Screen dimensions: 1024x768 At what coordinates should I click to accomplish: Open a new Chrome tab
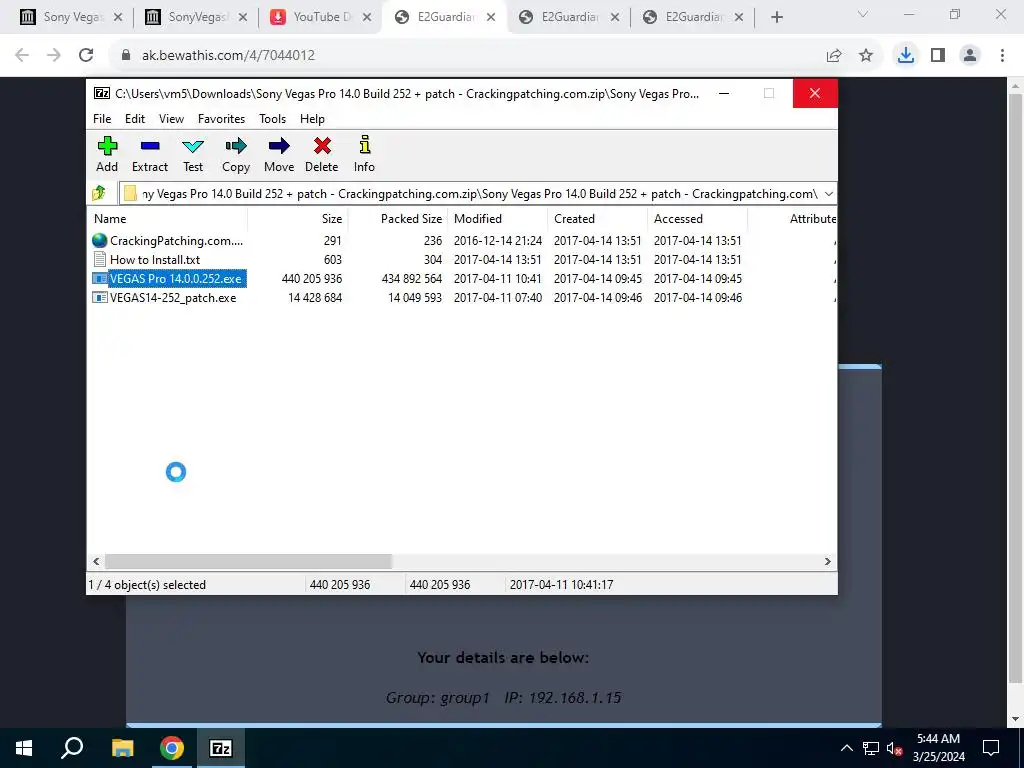[x=776, y=18]
